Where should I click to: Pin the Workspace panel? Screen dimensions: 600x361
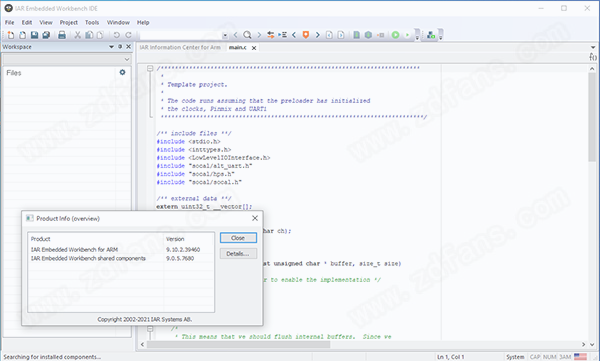point(120,47)
